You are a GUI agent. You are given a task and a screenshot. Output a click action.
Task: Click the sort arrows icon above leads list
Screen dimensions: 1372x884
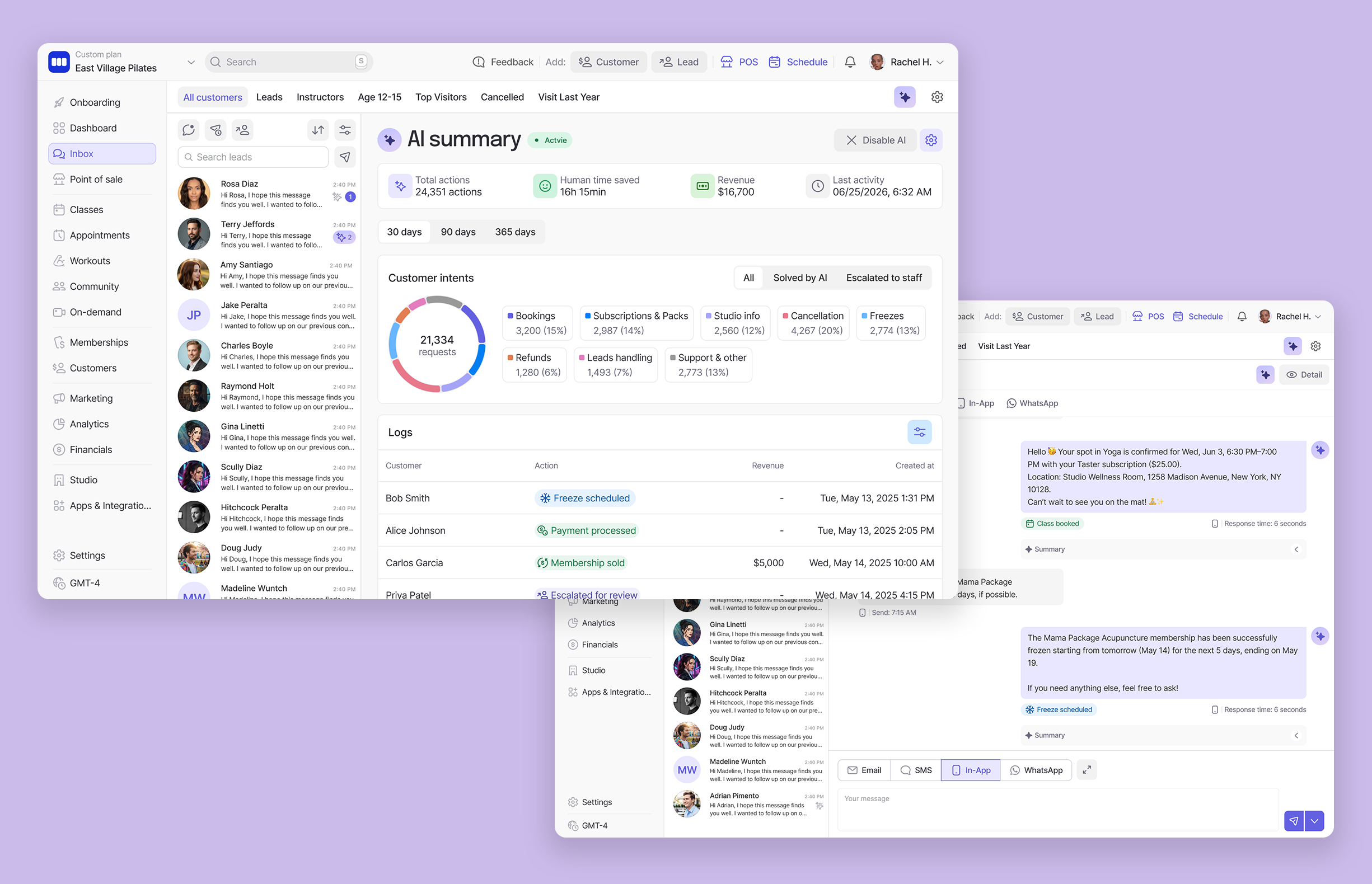click(317, 130)
